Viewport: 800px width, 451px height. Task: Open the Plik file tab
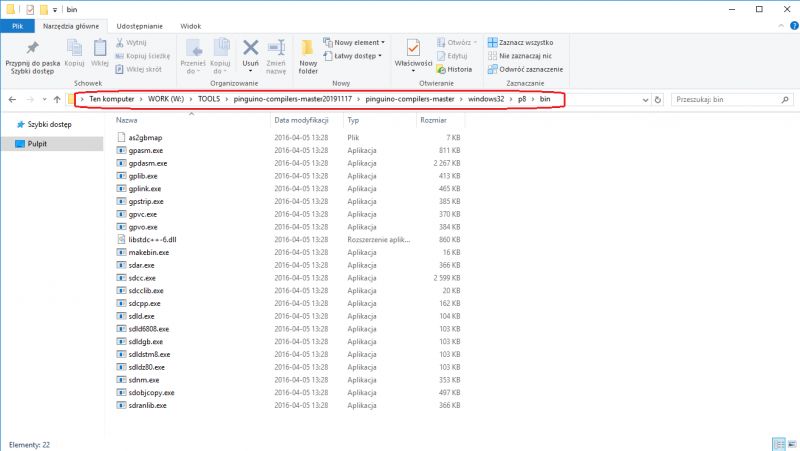point(17,26)
